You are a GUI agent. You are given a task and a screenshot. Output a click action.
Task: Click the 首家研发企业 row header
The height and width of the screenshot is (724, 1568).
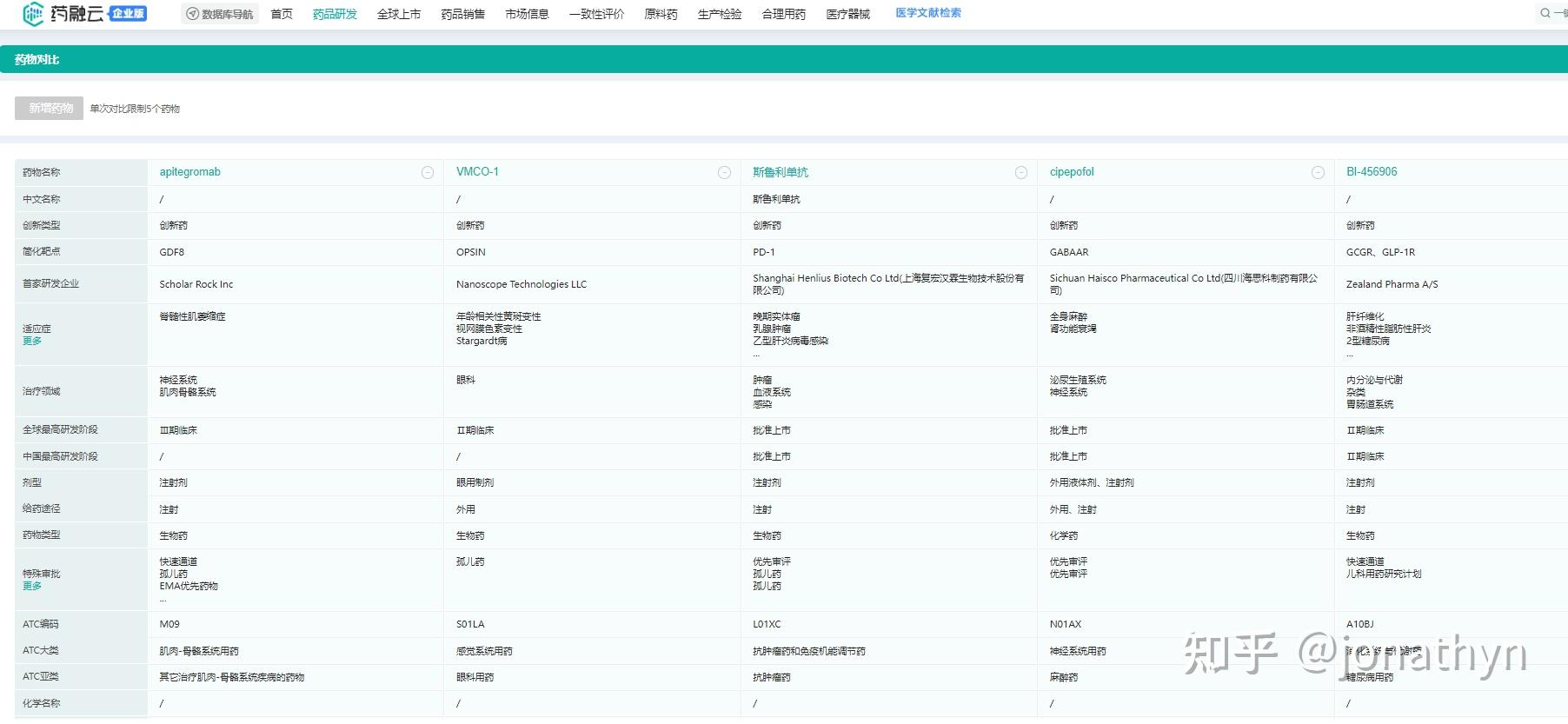pyautogui.click(x=50, y=283)
